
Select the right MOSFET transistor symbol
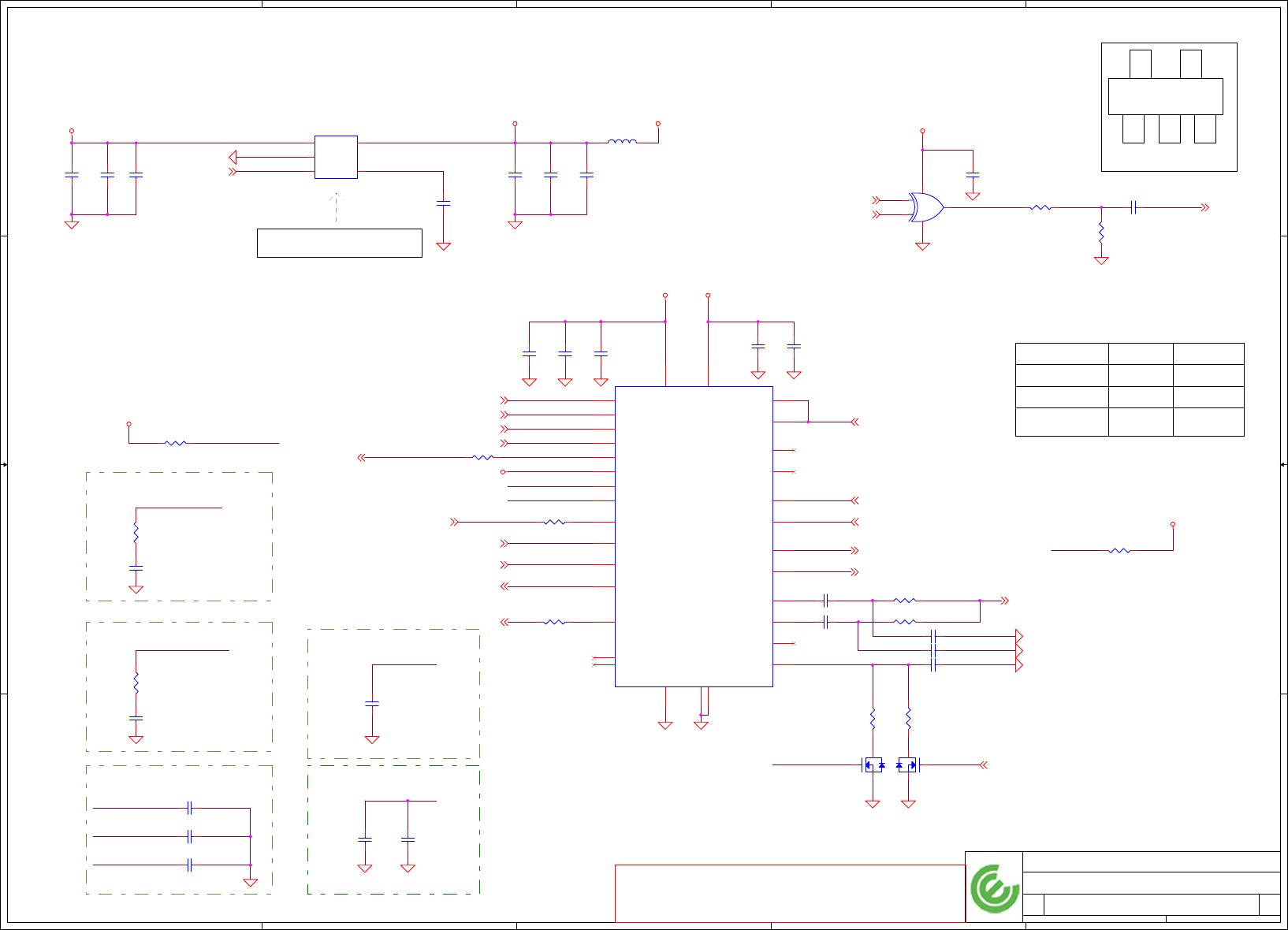(908, 764)
